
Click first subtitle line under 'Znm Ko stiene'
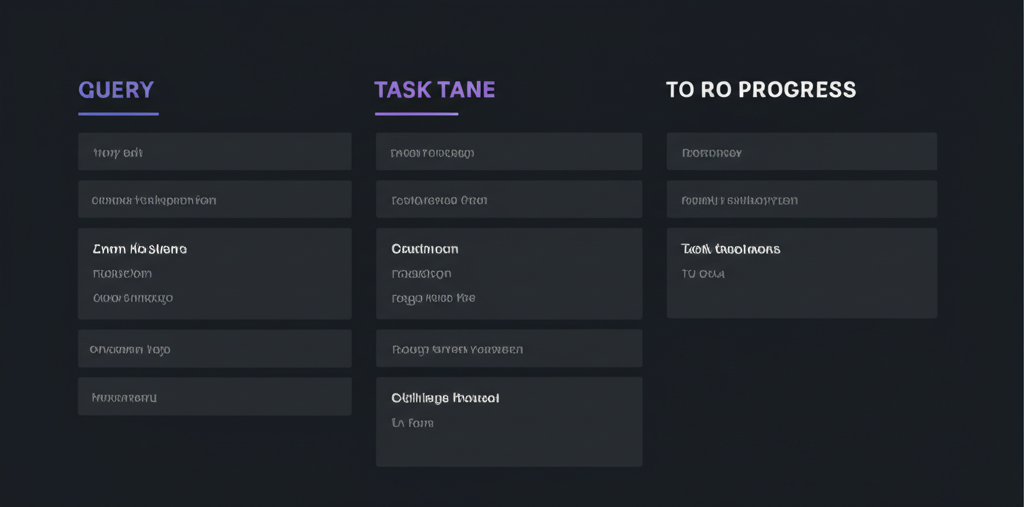point(122,273)
